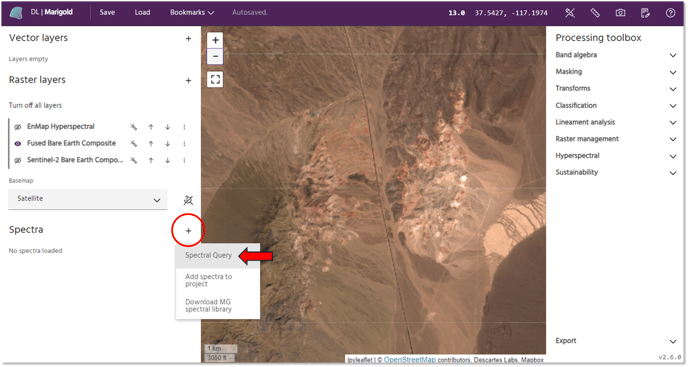Screen dimensions: 688x367
Task: Open the Bookmarks dropdown menu
Action: coord(192,12)
